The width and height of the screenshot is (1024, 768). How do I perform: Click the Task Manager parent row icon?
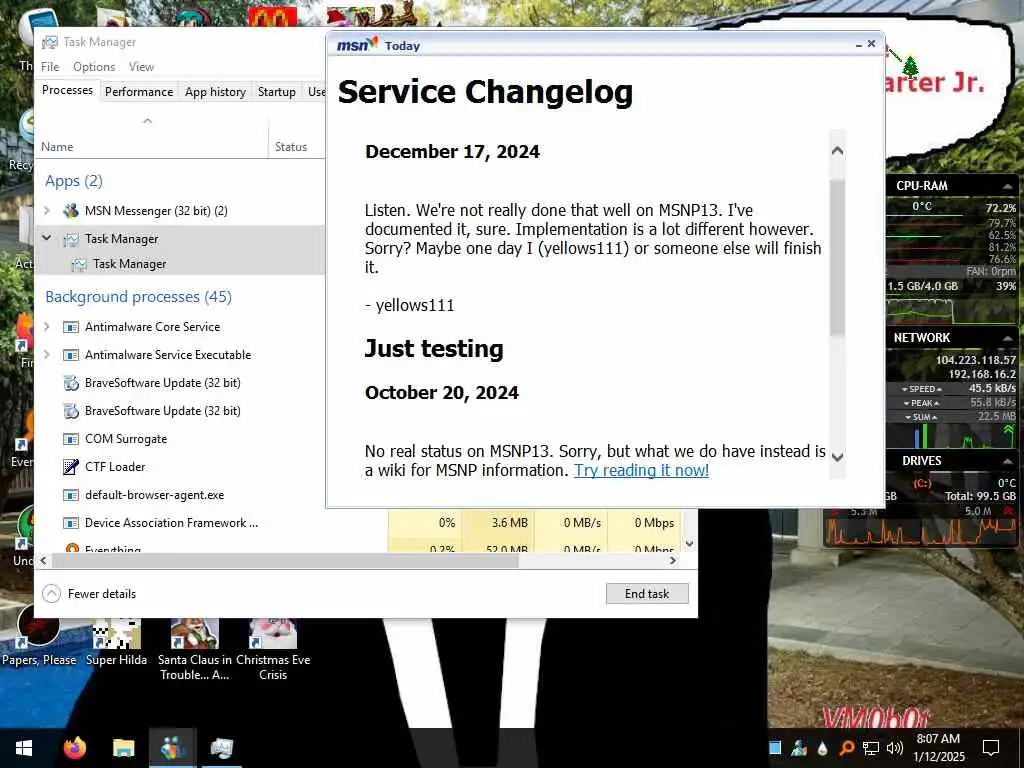click(x=71, y=239)
